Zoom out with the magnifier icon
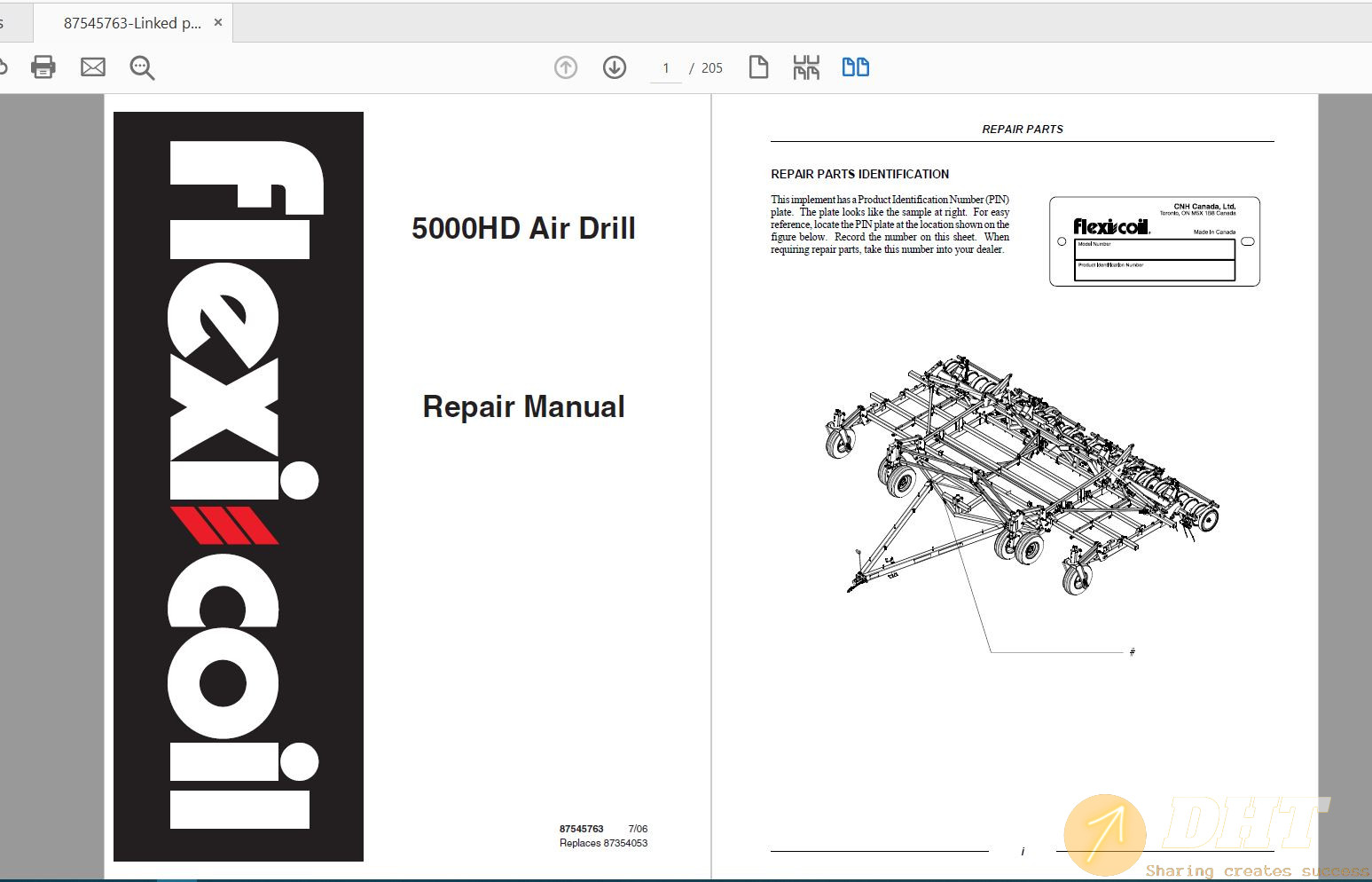The image size is (1372, 882). click(142, 67)
